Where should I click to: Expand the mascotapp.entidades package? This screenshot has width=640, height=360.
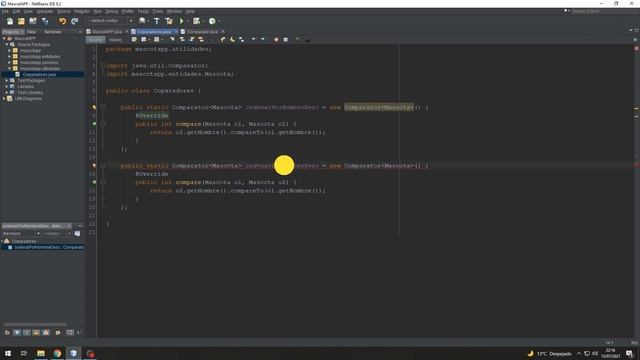[x=9, y=57]
